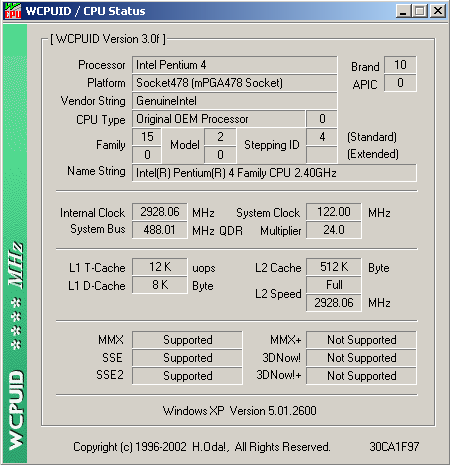Click the Brand value 10
Image resolution: width=450 pixels, height=465 pixels.
400,65
